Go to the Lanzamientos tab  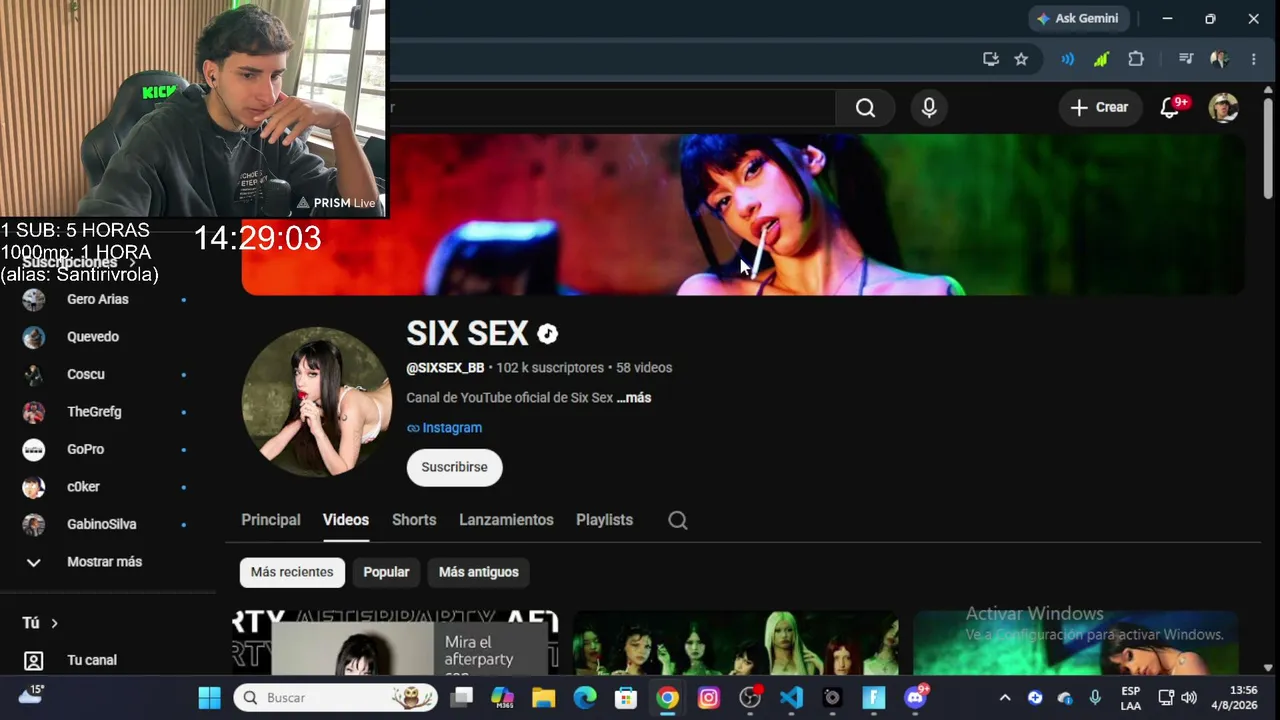506,520
